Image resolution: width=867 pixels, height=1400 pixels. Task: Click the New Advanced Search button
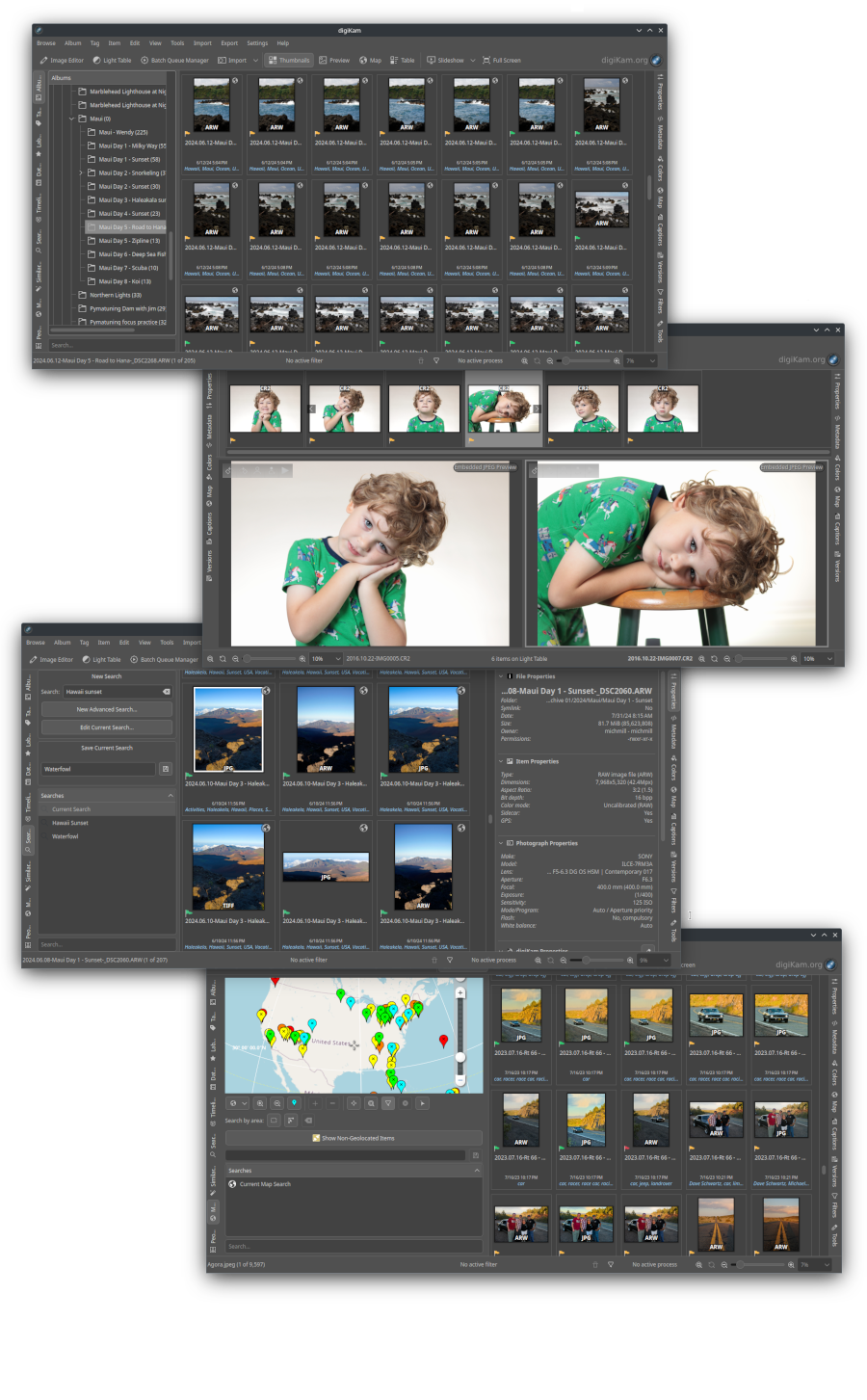pos(105,709)
